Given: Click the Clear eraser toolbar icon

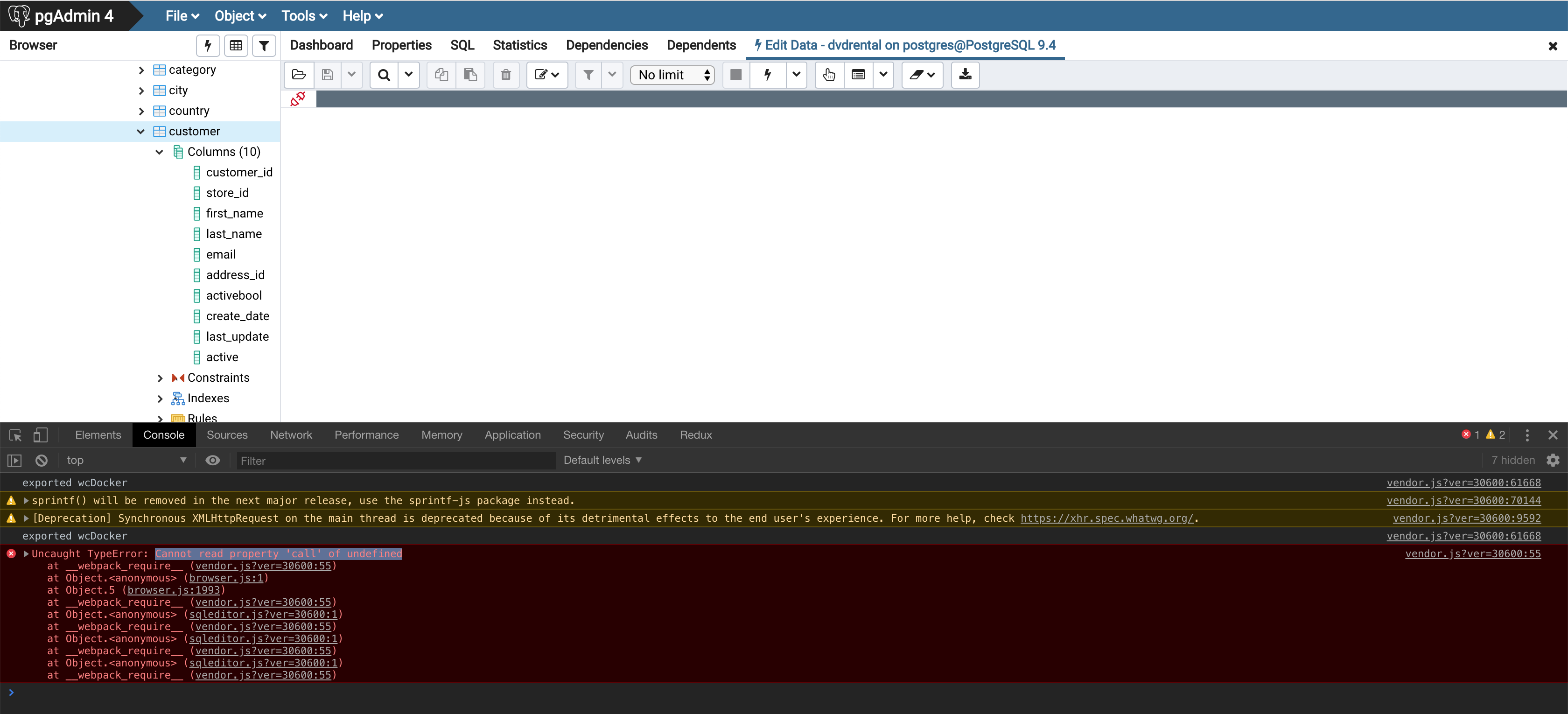Looking at the screenshot, I should [916, 75].
